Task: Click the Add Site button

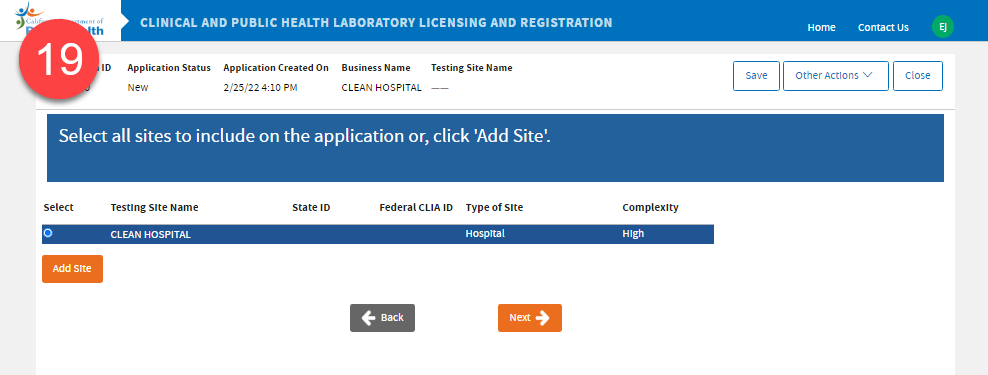Action: [72, 268]
